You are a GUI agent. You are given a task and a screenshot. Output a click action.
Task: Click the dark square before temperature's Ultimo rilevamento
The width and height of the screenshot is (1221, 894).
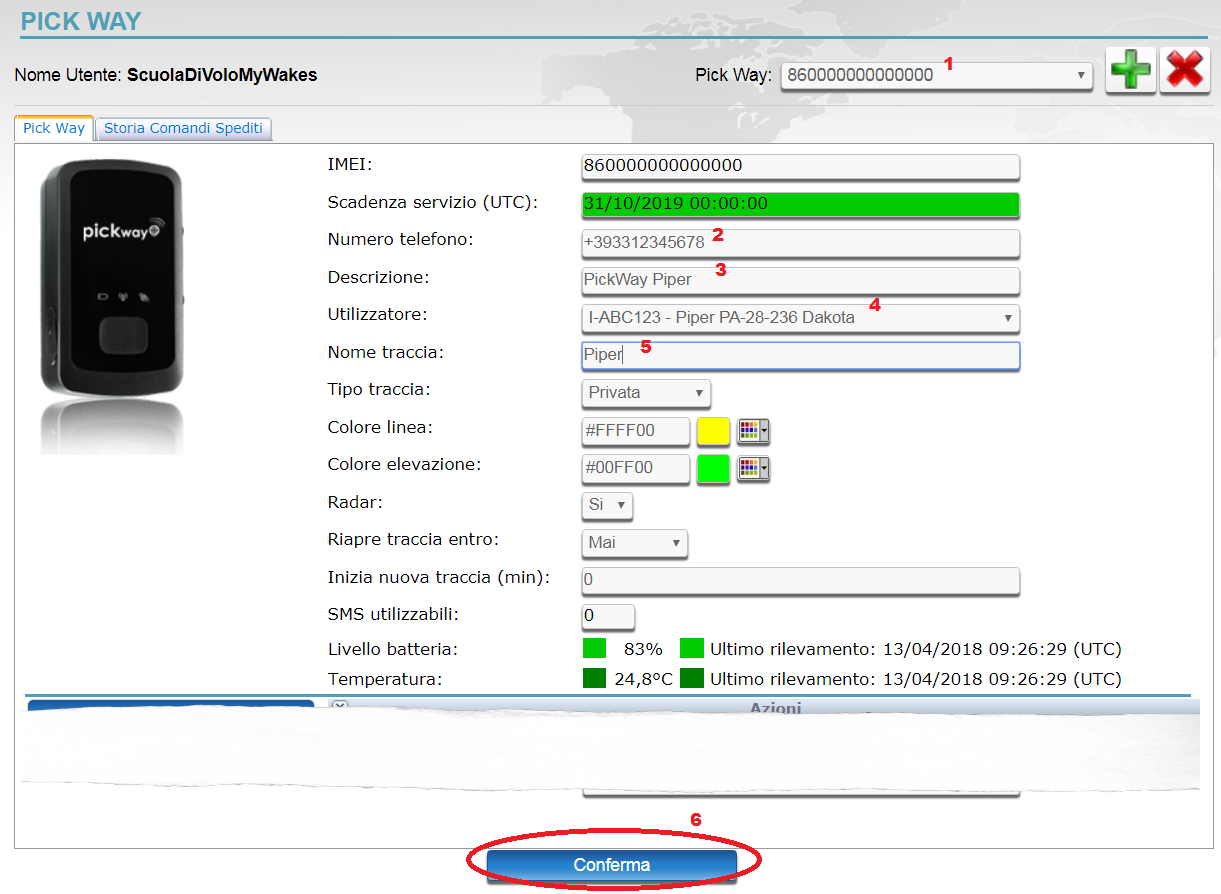[x=692, y=678]
